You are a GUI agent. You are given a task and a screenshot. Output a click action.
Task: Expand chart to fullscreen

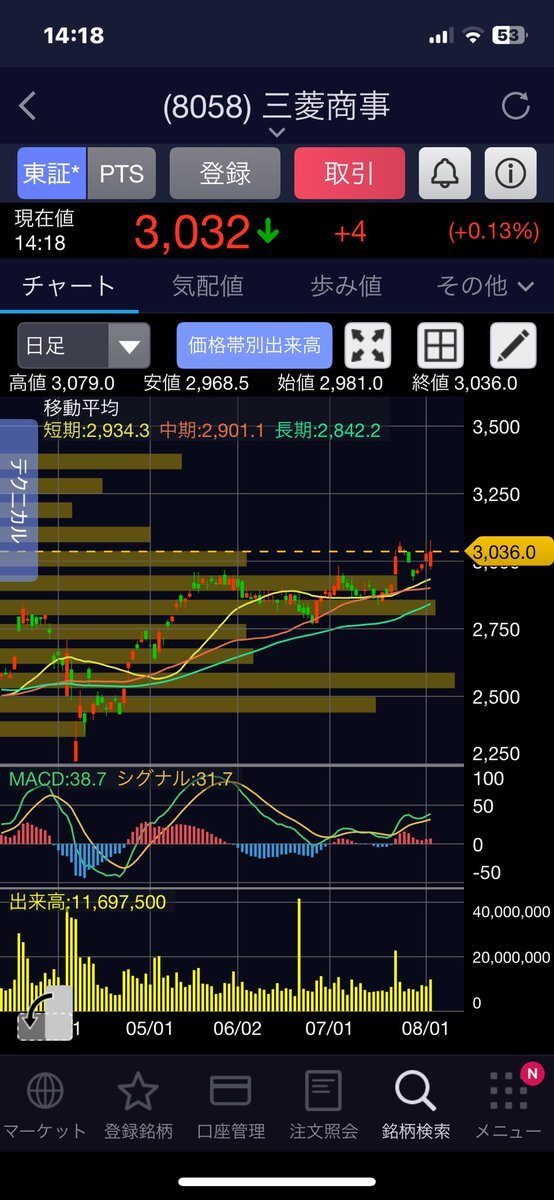(x=368, y=346)
